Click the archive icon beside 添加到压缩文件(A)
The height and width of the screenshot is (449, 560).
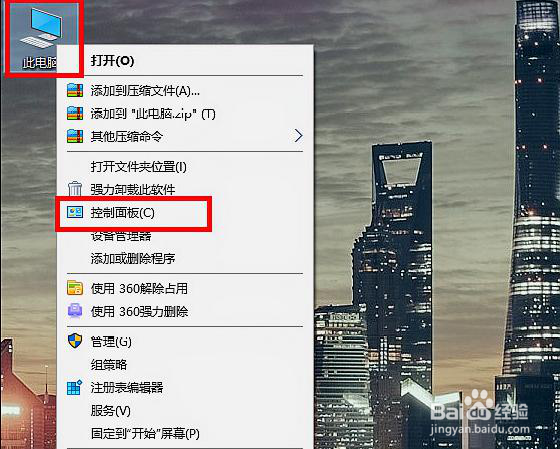click(75, 91)
